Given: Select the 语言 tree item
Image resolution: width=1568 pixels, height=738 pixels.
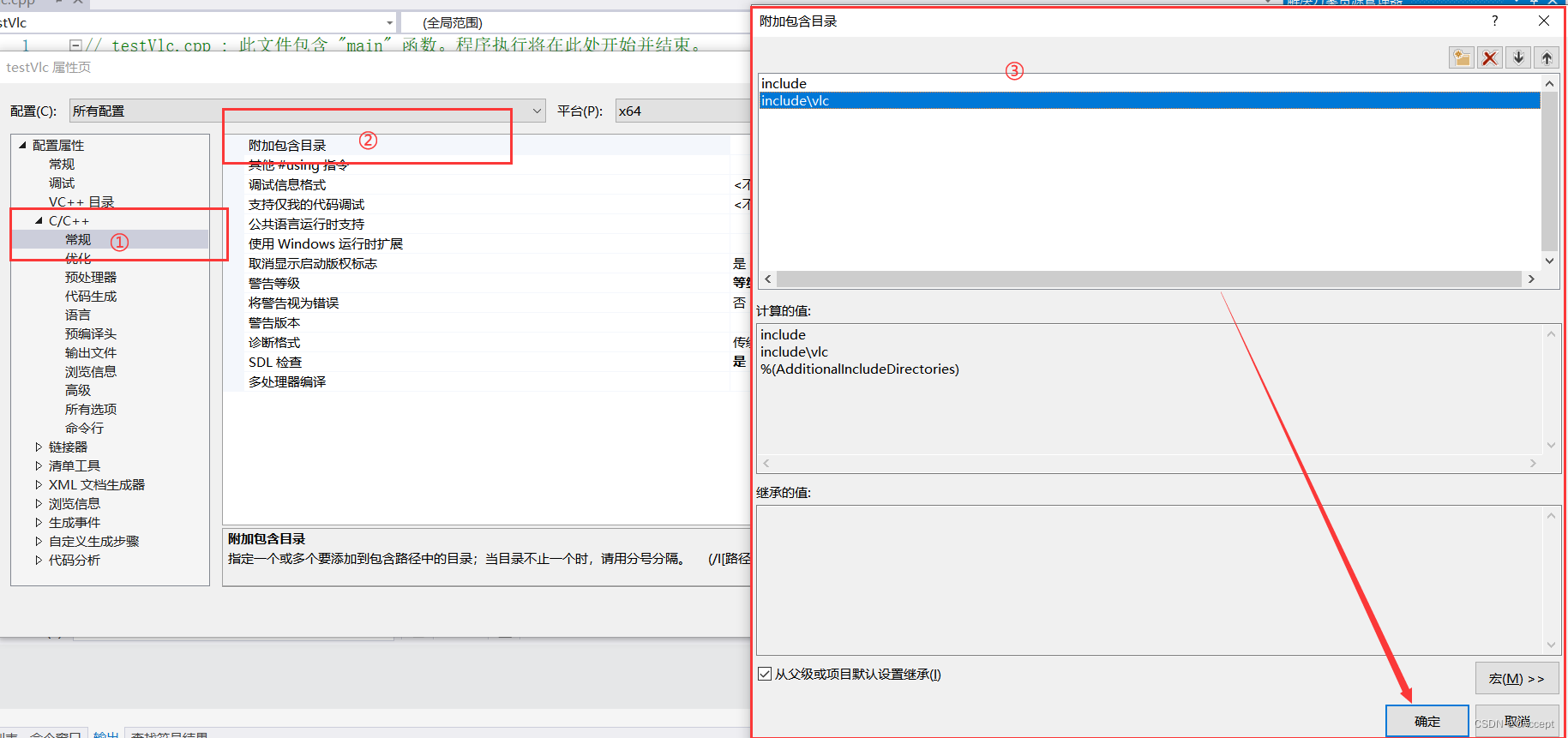Looking at the screenshot, I should pos(78,315).
